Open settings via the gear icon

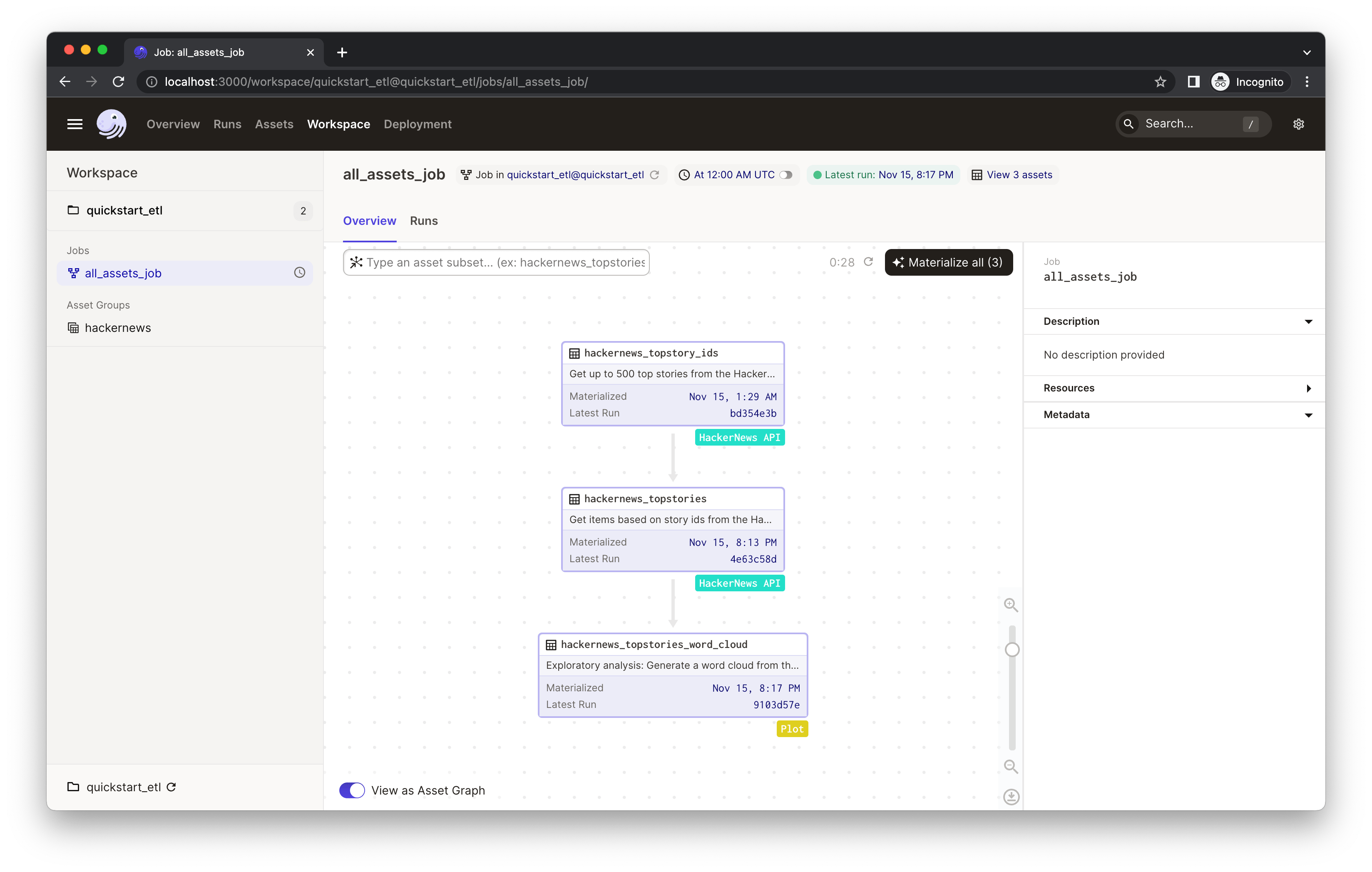click(1298, 124)
